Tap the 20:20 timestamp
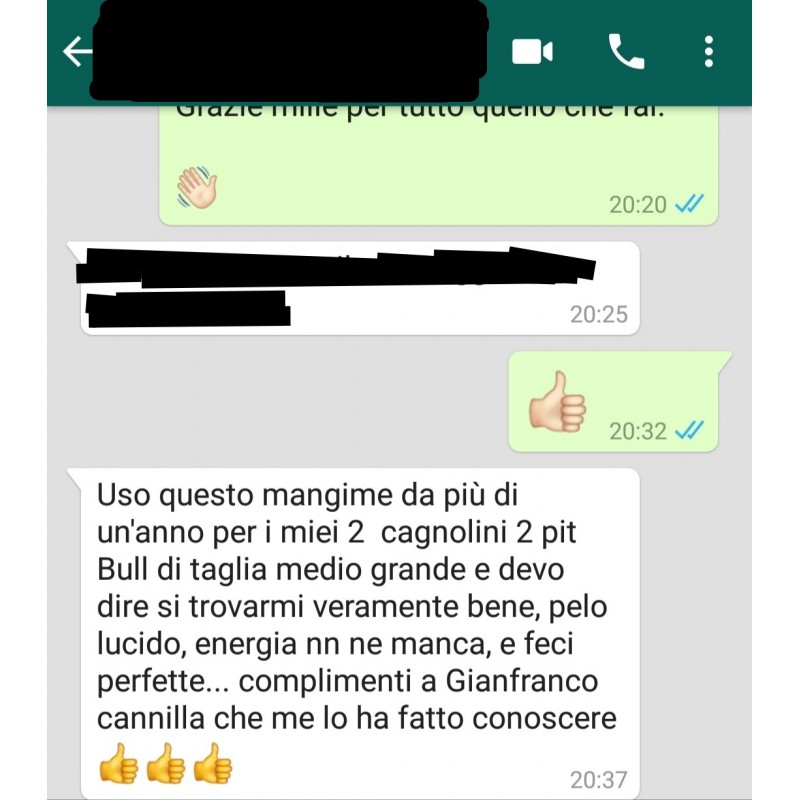The height and width of the screenshot is (800, 800). [638, 205]
